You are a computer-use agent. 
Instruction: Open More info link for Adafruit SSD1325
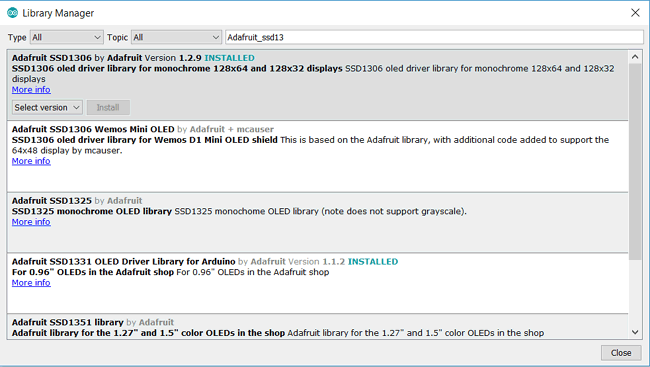31,222
